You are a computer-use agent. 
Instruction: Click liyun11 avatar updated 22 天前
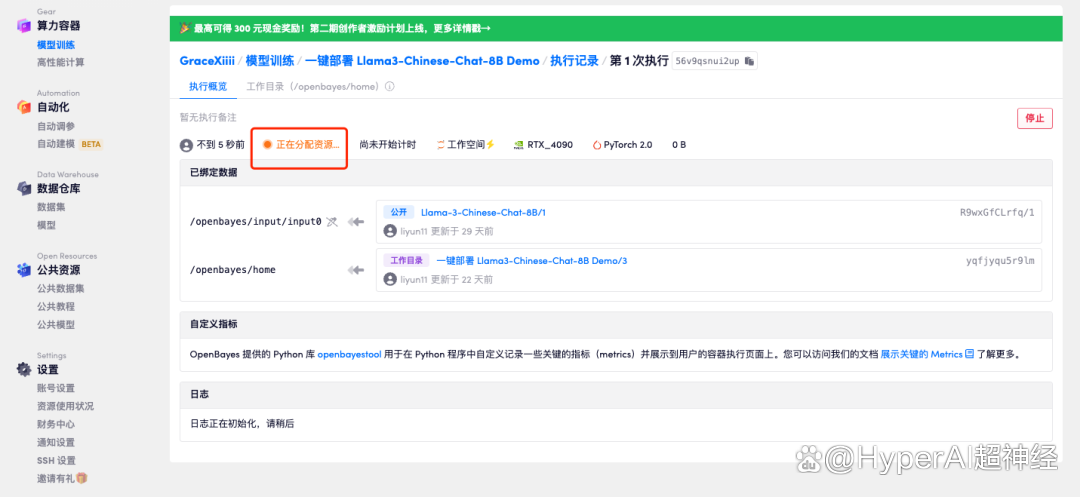(391, 279)
